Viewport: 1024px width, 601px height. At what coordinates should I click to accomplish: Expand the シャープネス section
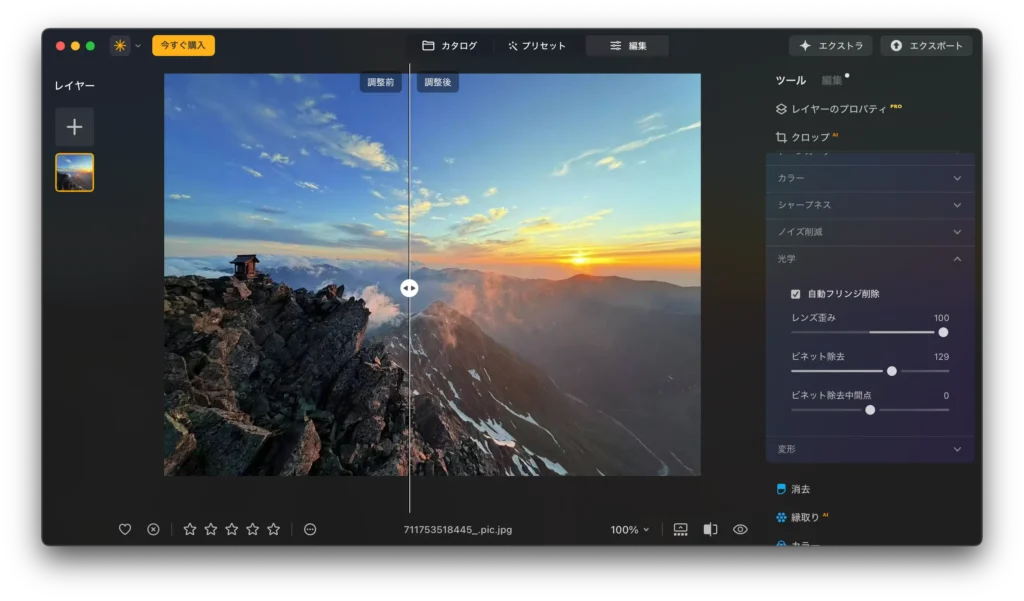(x=869, y=204)
